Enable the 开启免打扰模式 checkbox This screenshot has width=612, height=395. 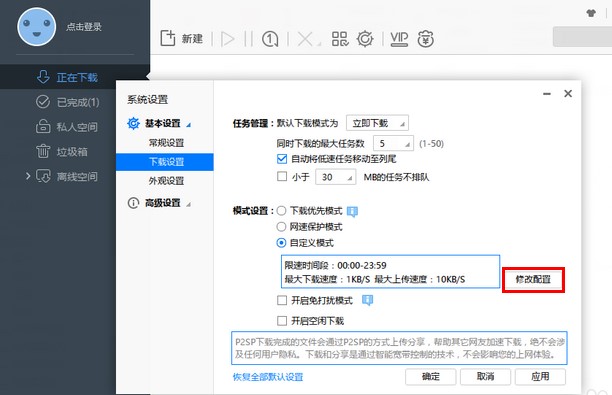[x=282, y=300]
